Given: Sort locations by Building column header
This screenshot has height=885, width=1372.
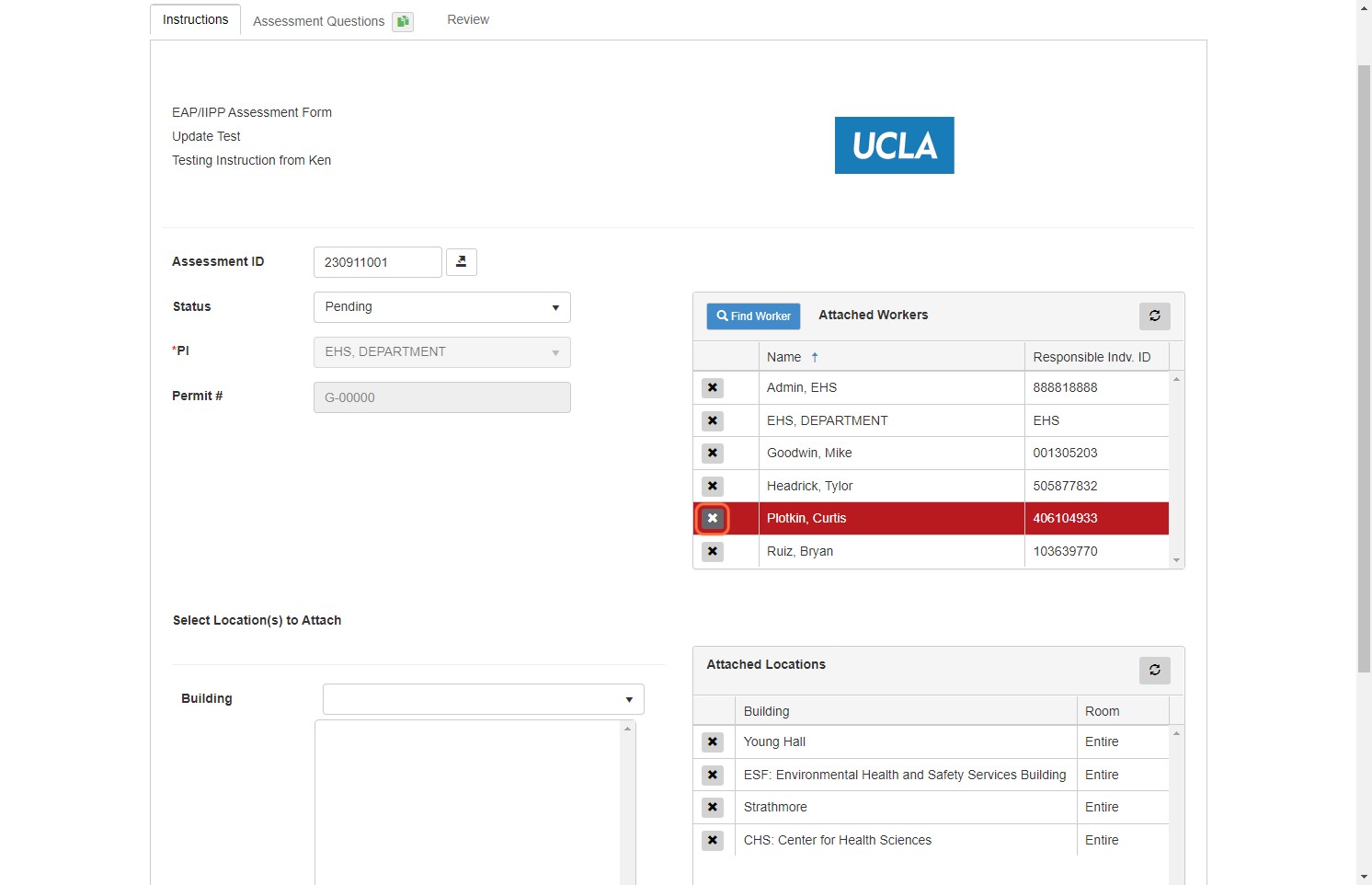Looking at the screenshot, I should [906, 711].
